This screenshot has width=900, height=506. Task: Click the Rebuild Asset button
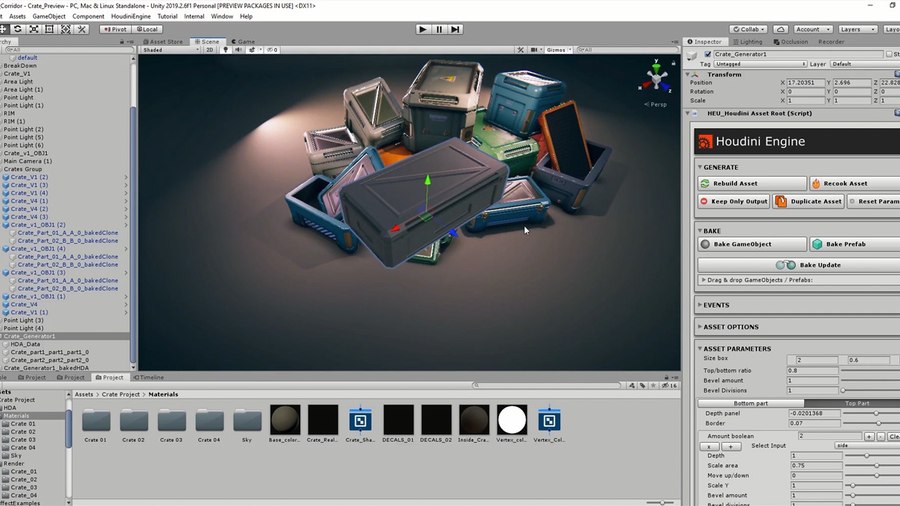pyautogui.click(x=752, y=184)
